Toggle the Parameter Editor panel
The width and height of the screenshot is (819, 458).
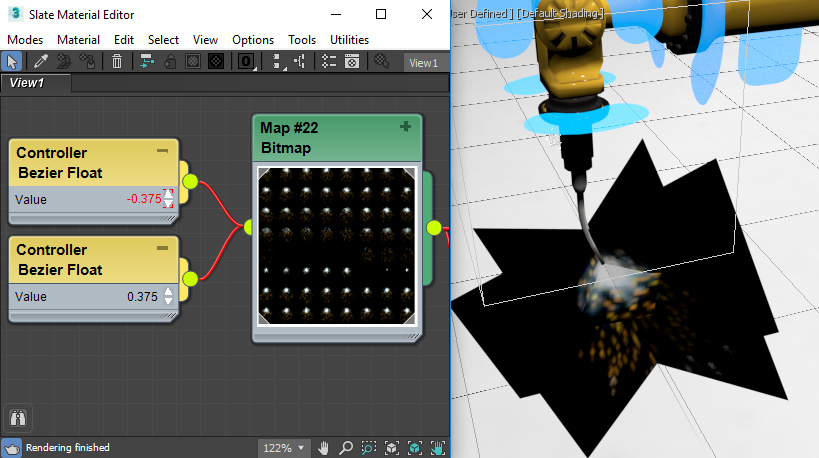[352, 62]
